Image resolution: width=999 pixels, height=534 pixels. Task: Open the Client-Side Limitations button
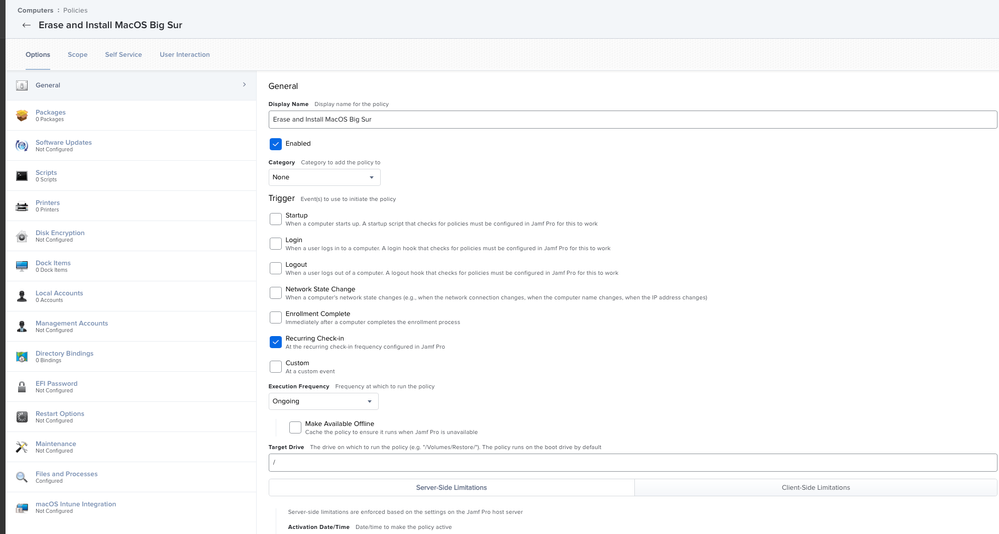click(816, 487)
